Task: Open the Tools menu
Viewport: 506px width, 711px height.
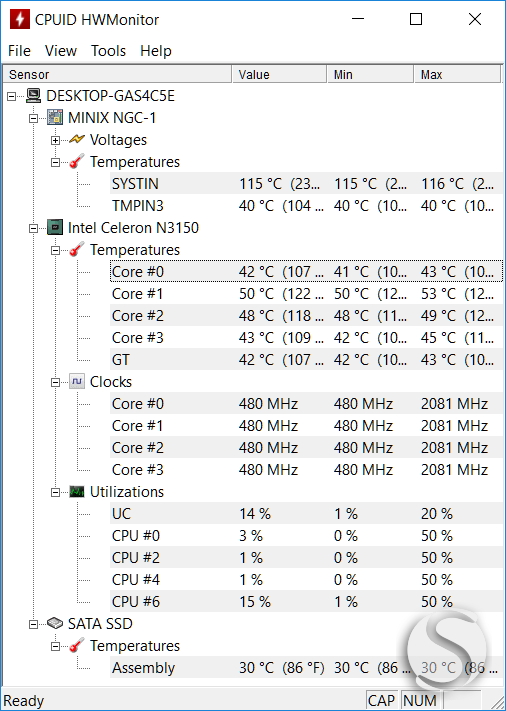Action: coord(108,51)
